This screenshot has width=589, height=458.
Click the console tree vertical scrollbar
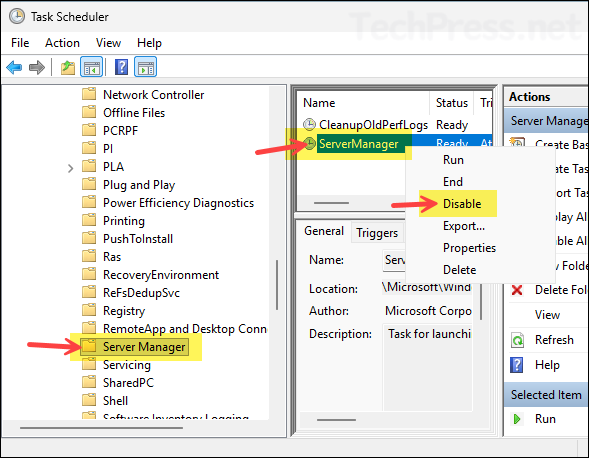(x=277, y=285)
